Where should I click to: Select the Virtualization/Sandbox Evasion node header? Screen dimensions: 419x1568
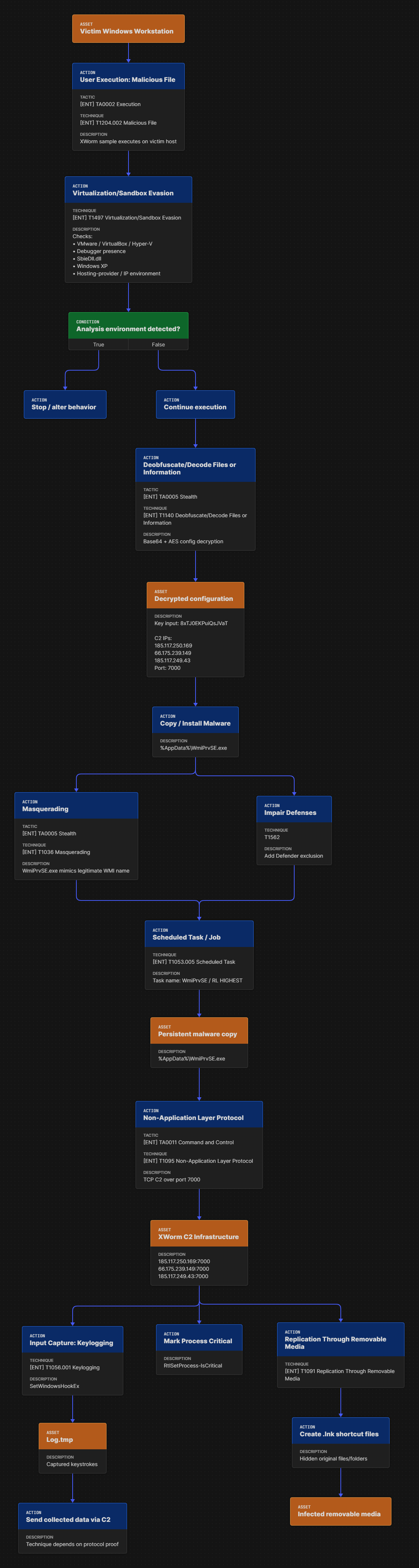(128, 190)
